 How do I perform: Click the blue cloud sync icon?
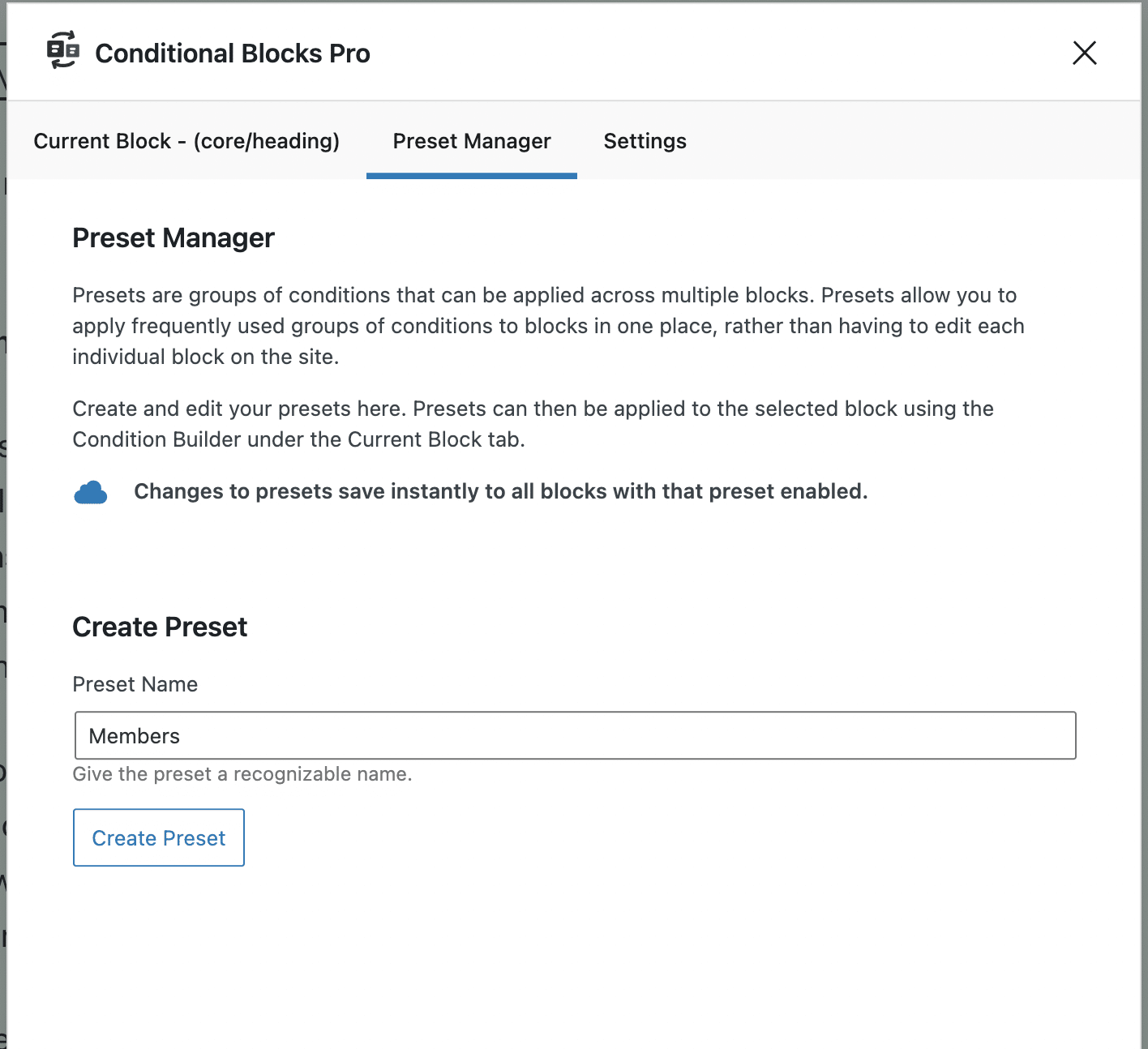click(90, 491)
